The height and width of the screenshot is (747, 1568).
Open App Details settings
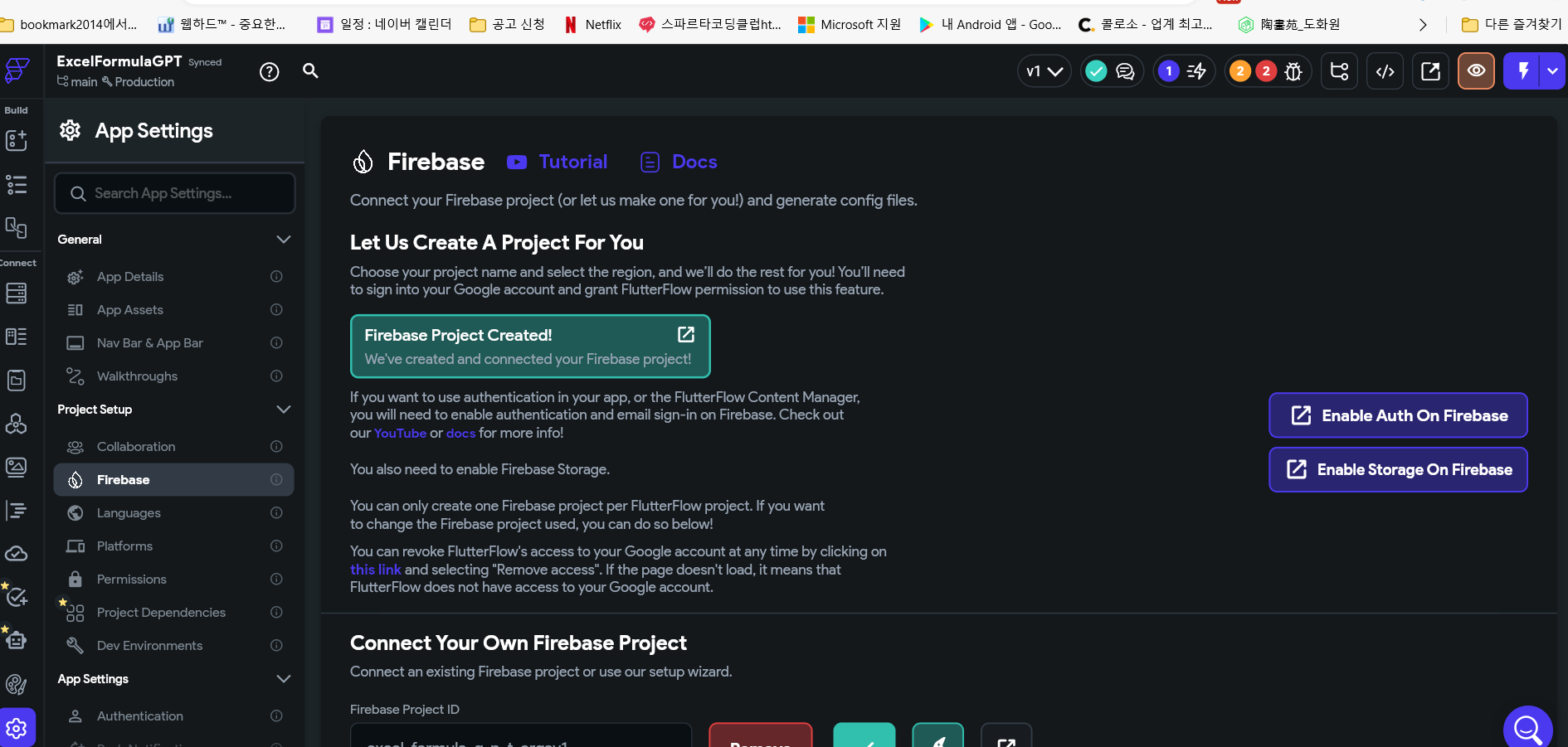[173, 277]
